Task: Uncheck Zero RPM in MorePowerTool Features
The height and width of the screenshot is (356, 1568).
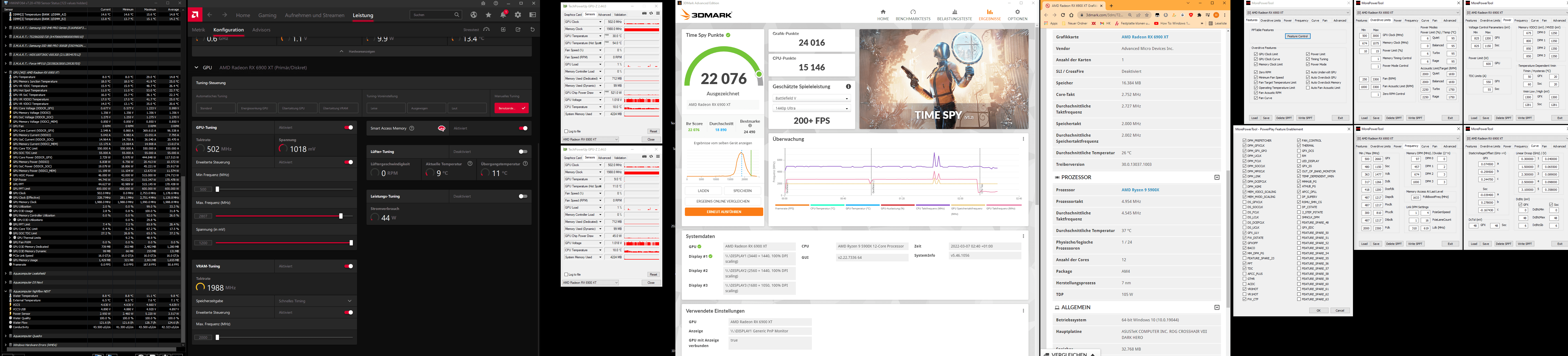Action: pyautogui.click(x=1256, y=73)
